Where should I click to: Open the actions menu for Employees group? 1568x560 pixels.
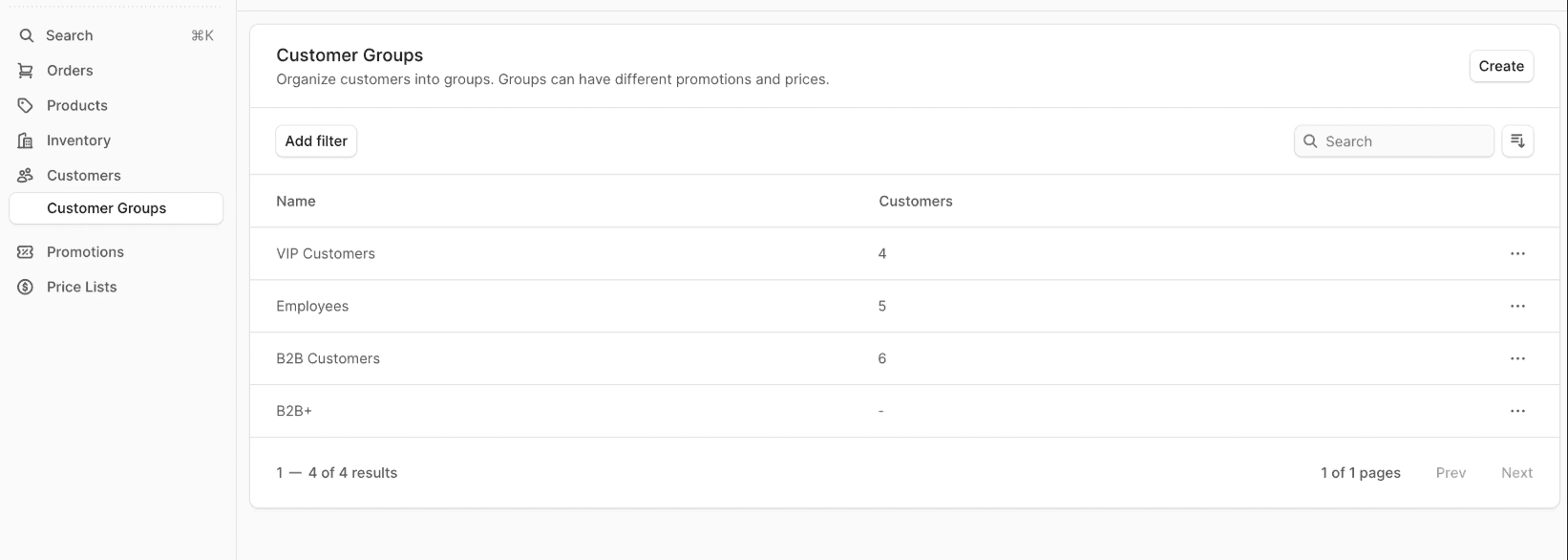(1517, 306)
